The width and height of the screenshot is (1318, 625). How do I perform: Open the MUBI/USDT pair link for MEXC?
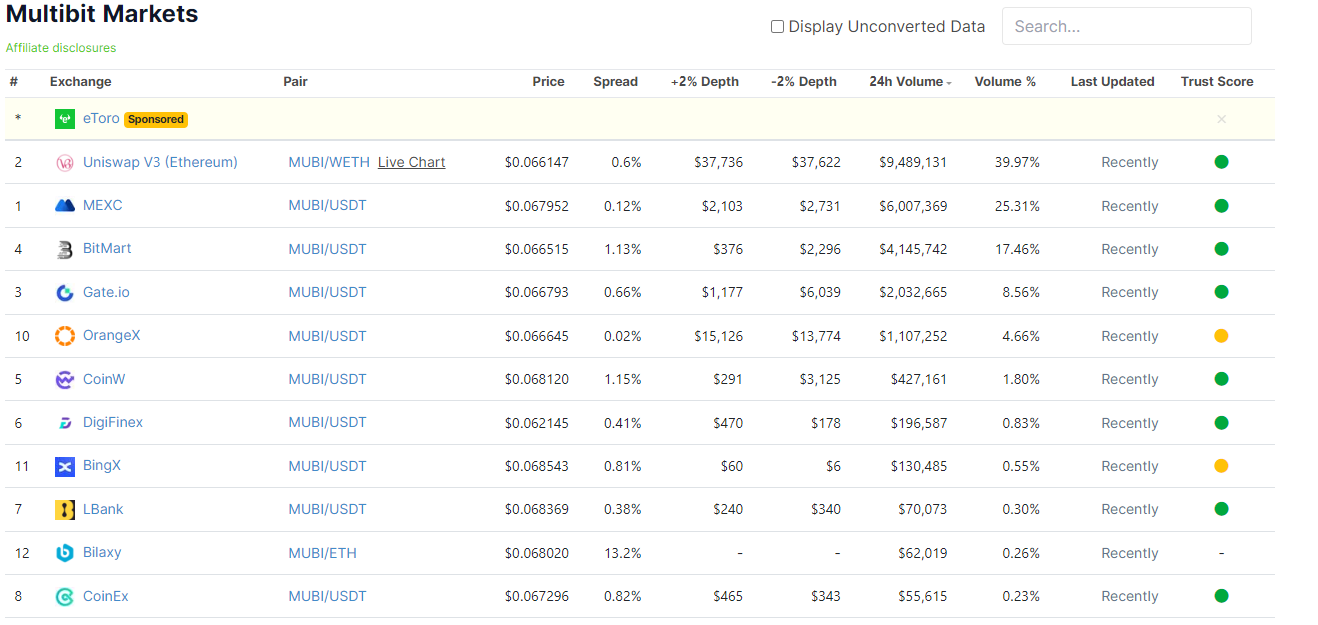tap(328, 206)
